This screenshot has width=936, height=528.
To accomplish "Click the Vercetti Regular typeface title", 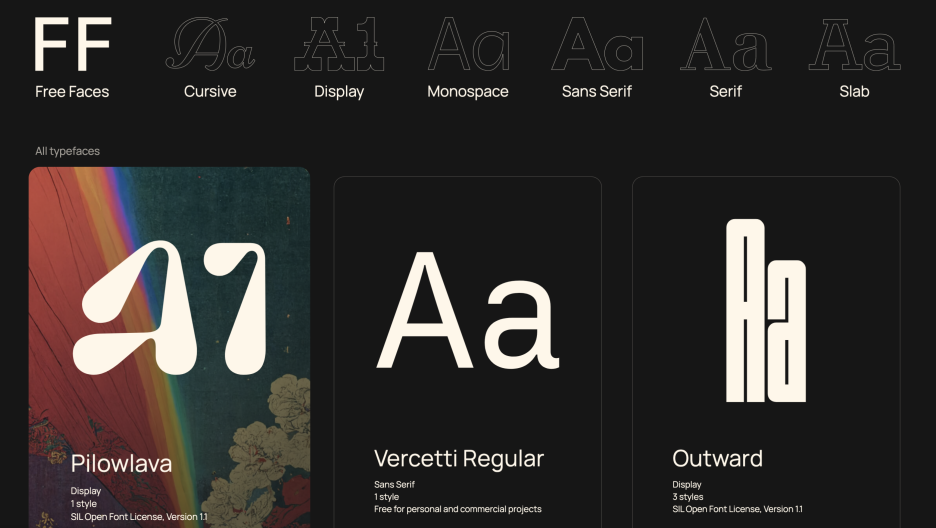I will click(459, 458).
